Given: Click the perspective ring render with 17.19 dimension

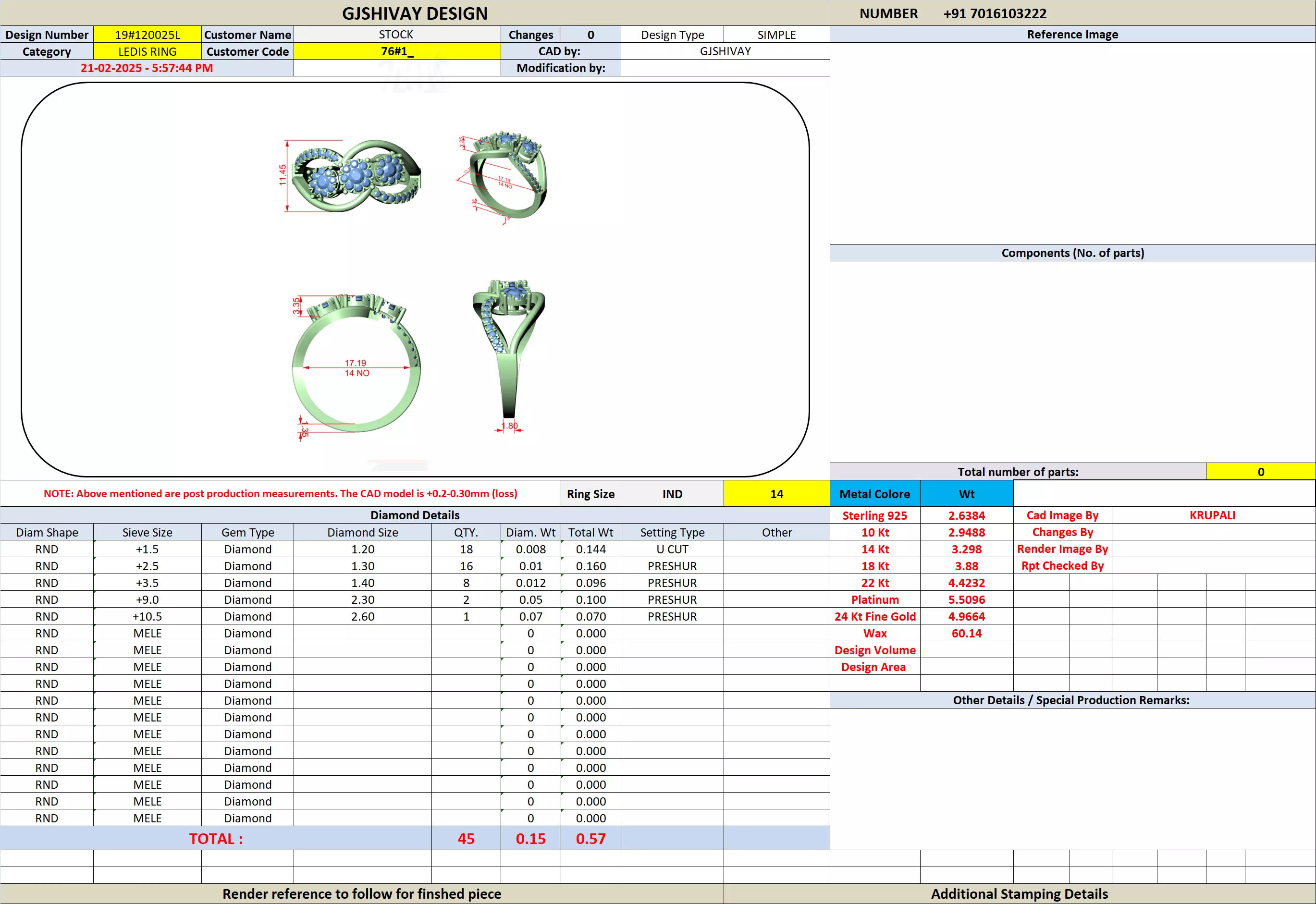Looking at the screenshot, I should pos(506,176).
